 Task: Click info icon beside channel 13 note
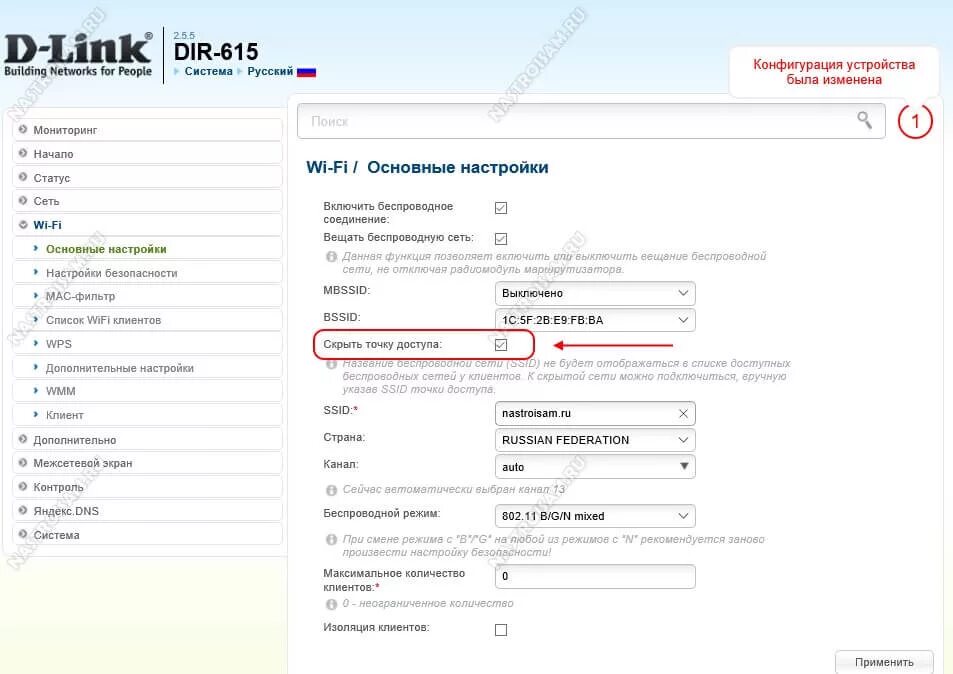pyautogui.click(x=331, y=490)
